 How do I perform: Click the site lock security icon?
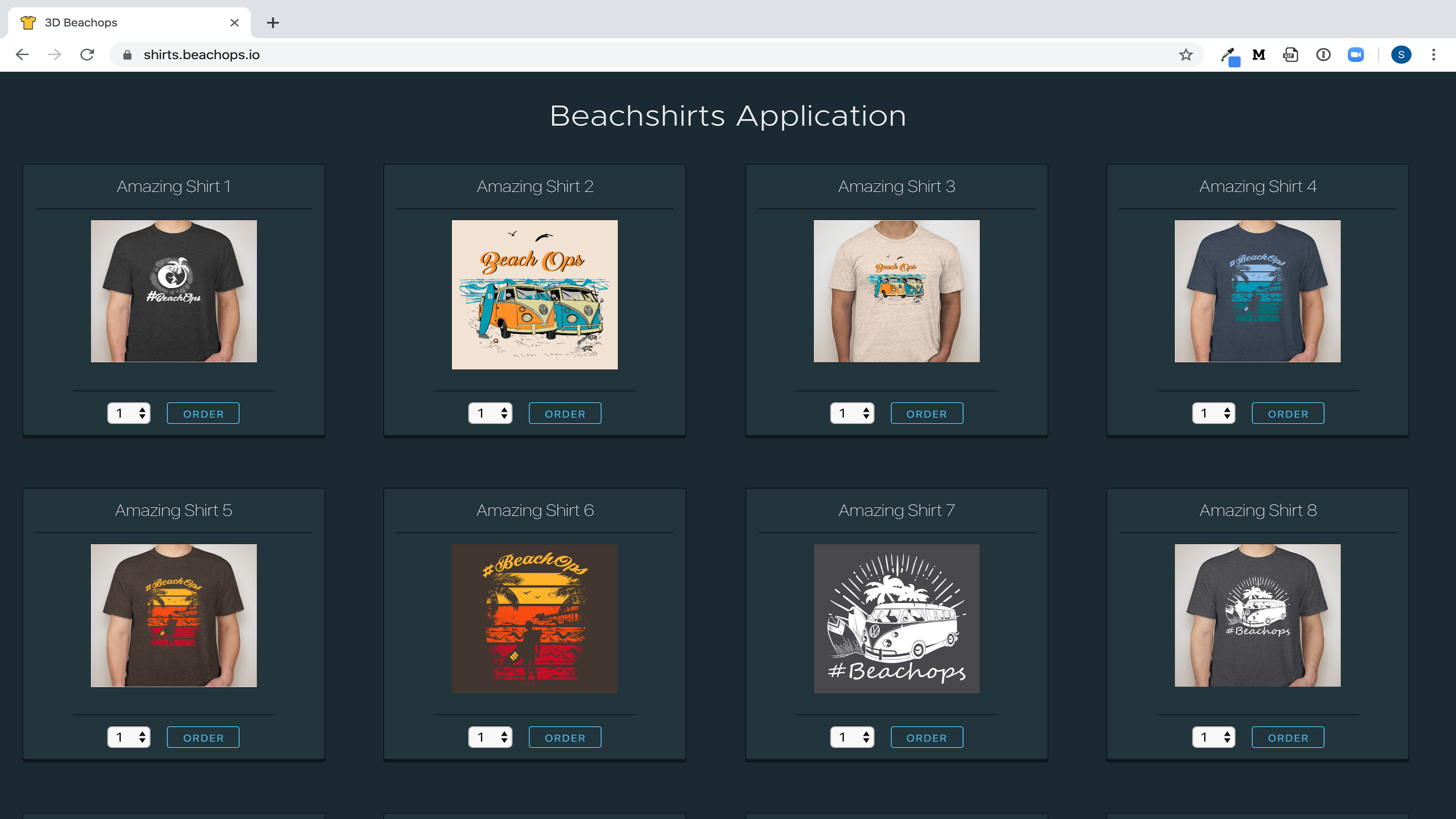[x=127, y=55]
